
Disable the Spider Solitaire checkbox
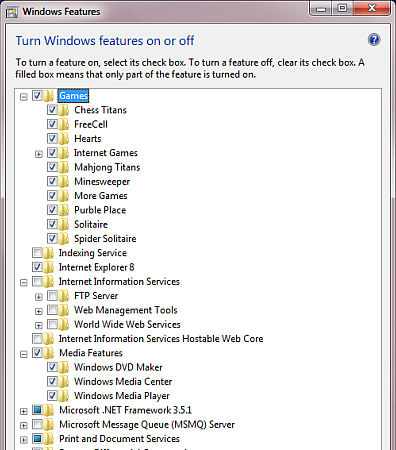[52, 238]
